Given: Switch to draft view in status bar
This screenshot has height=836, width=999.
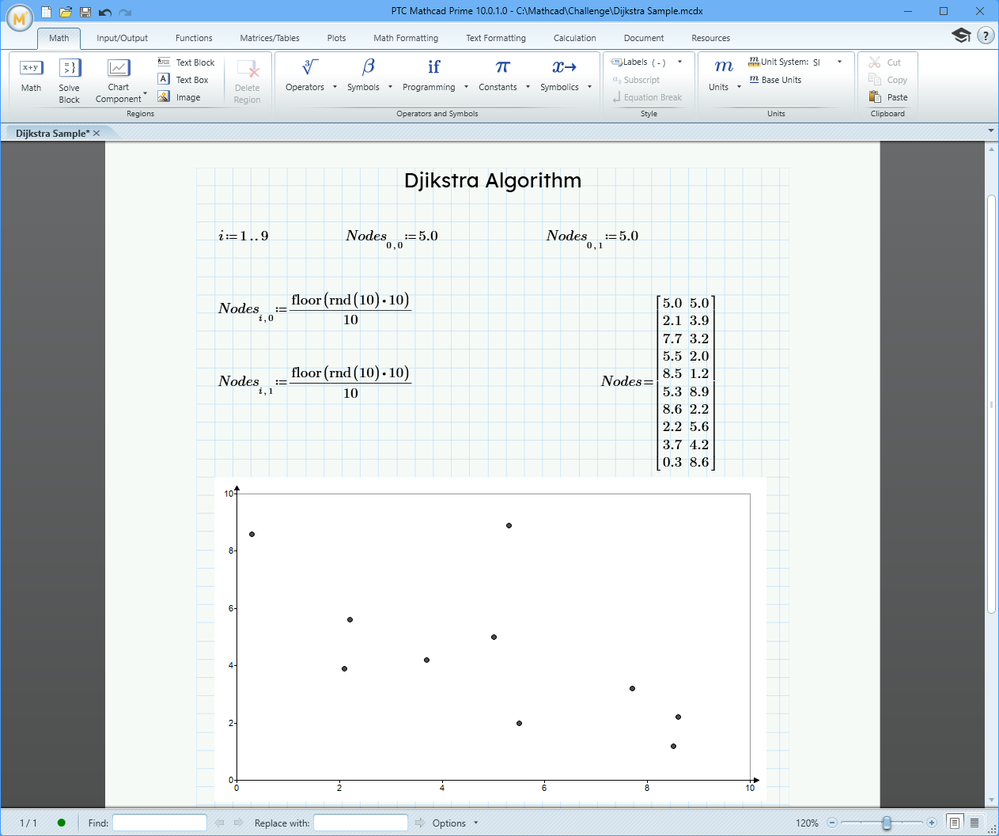Looking at the screenshot, I should tap(974, 823).
